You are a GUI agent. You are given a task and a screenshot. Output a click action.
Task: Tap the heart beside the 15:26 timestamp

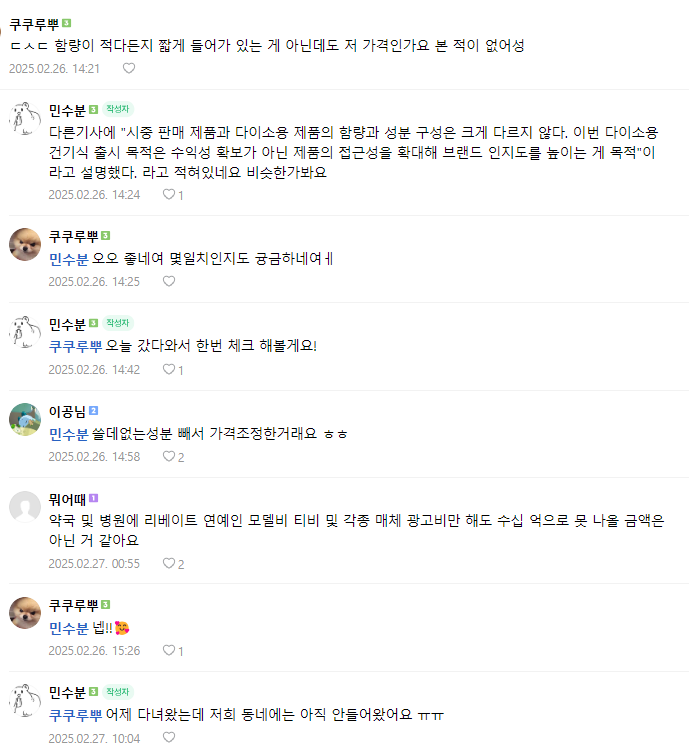tap(168, 651)
